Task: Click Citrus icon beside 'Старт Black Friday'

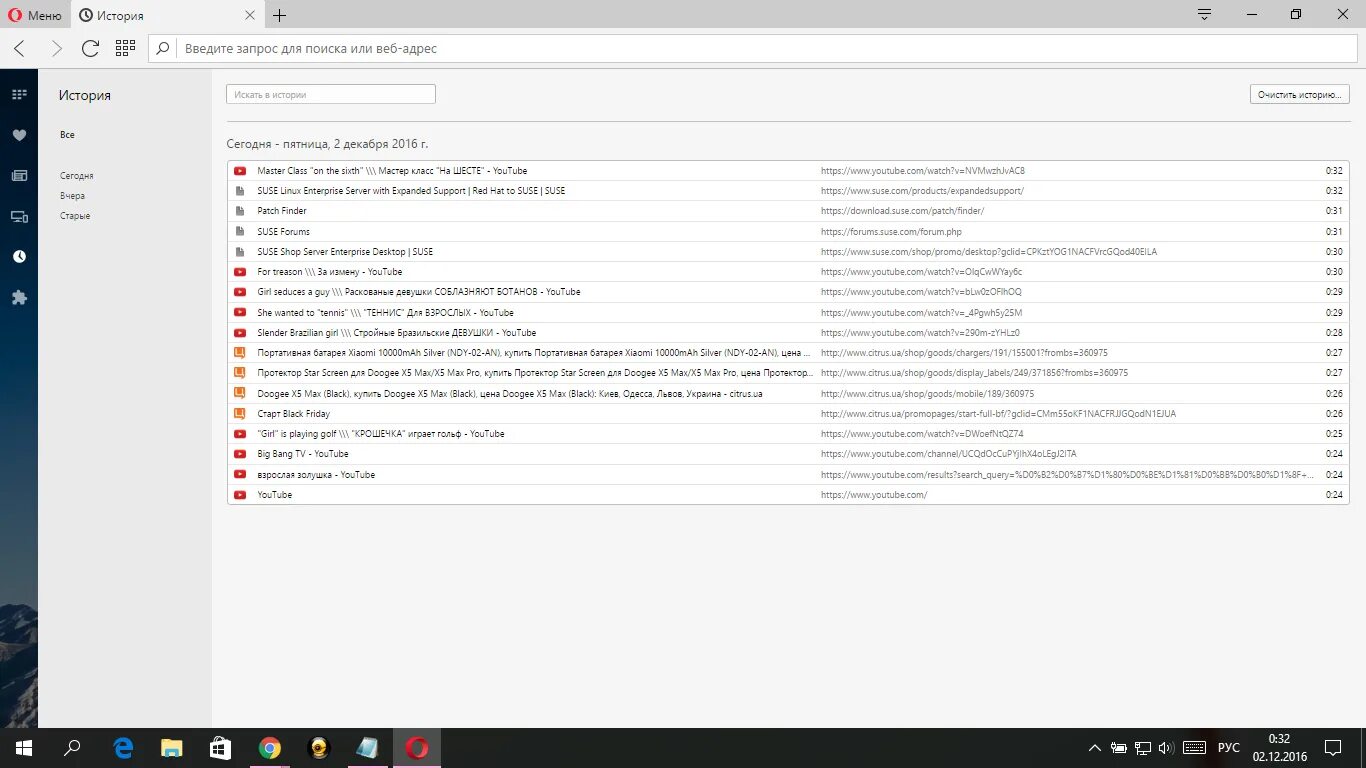Action: click(x=240, y=414)
